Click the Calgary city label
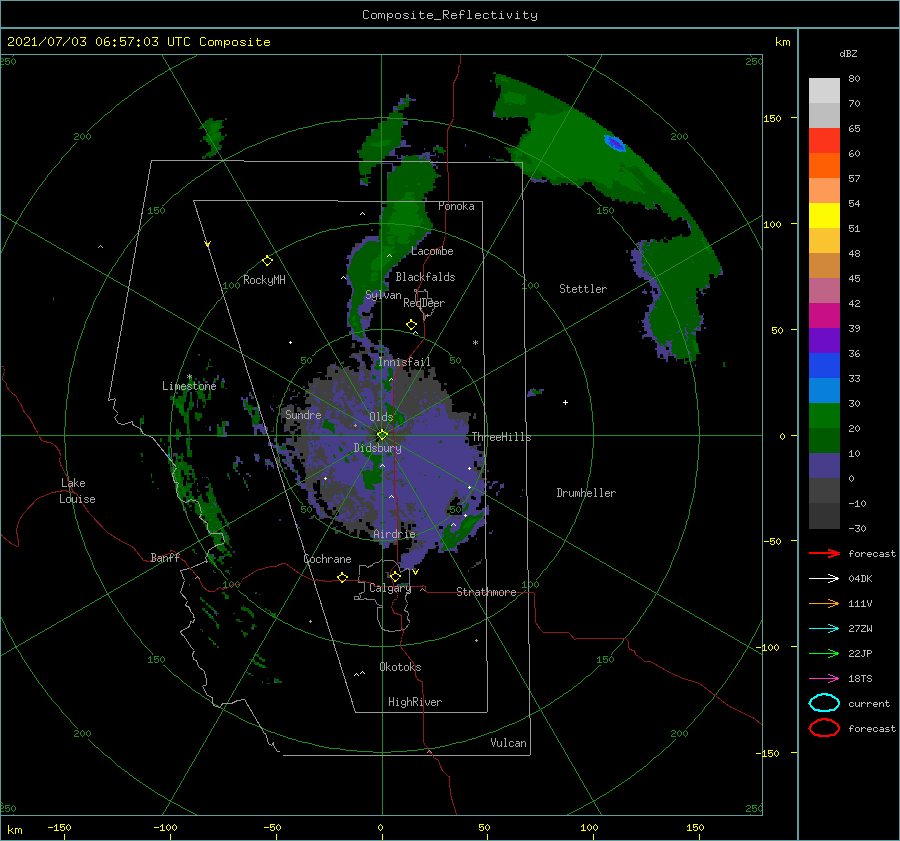Viewport: 900px width, 841px height. pos(390,588)
